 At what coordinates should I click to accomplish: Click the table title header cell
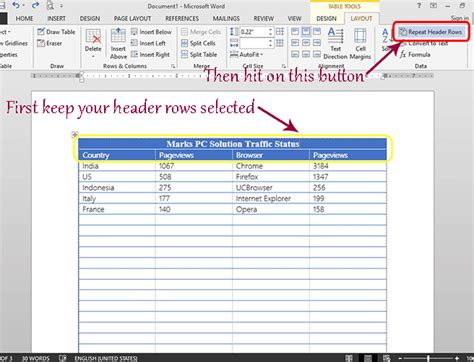233,144
